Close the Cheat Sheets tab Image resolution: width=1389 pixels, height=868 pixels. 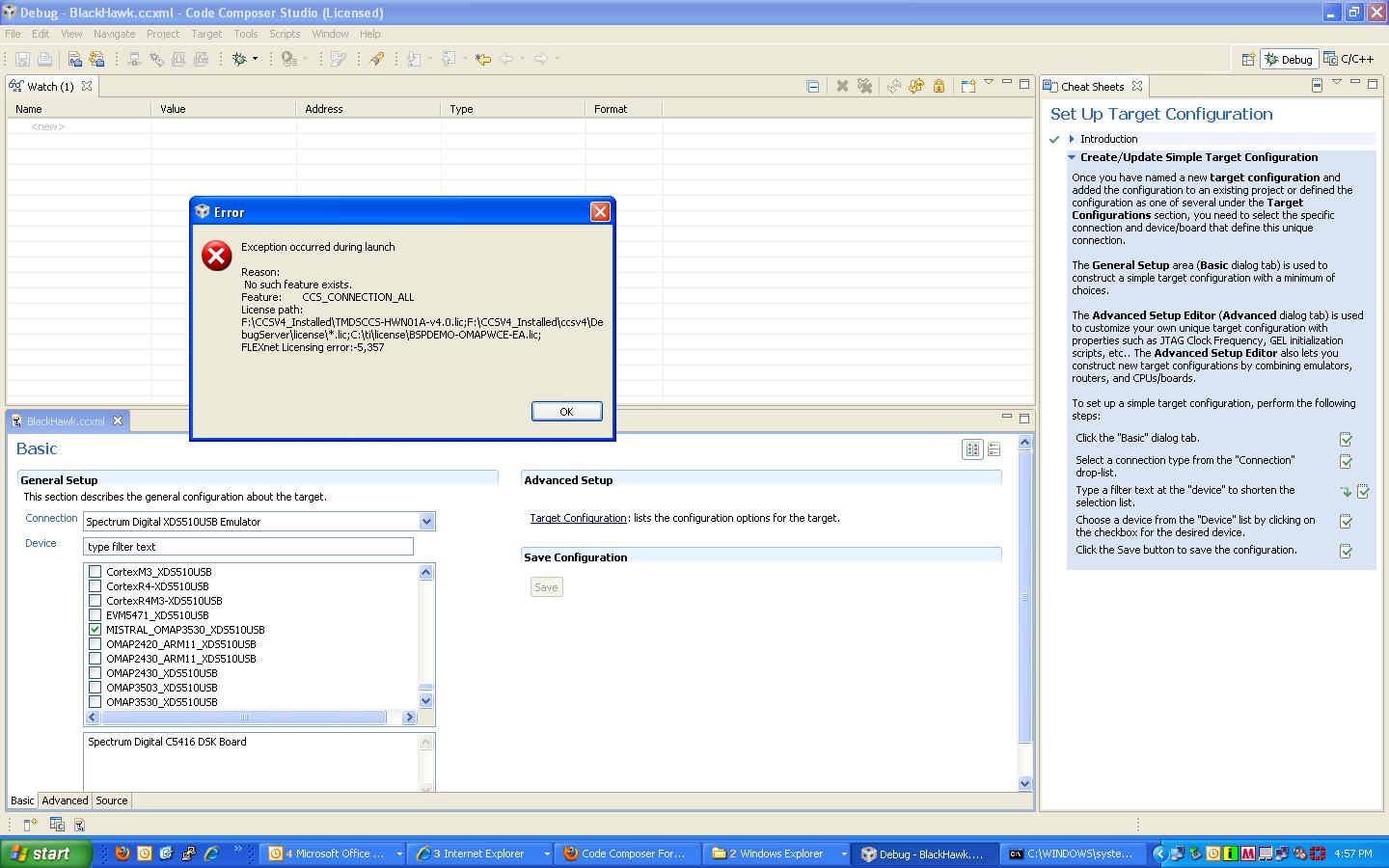1137,86
